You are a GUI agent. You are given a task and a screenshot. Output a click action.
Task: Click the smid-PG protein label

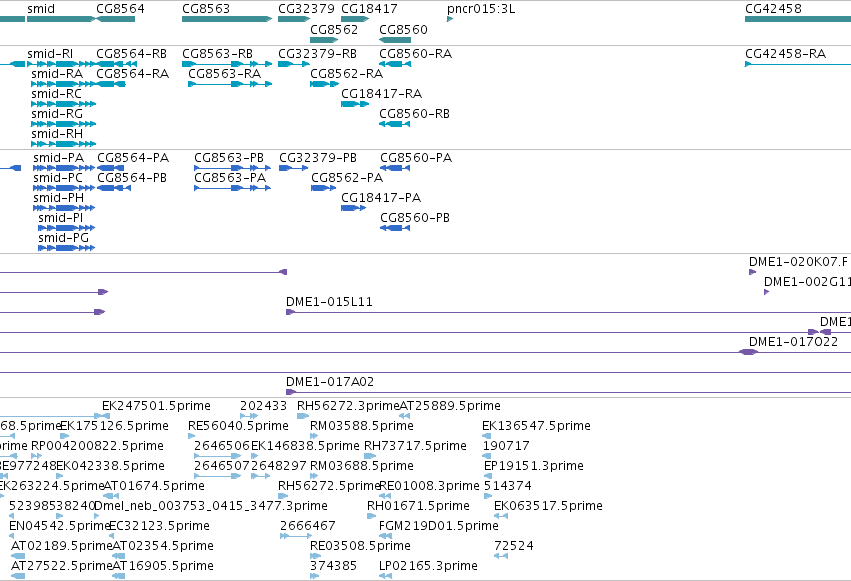pyautogui.click(x=63, y=238)
